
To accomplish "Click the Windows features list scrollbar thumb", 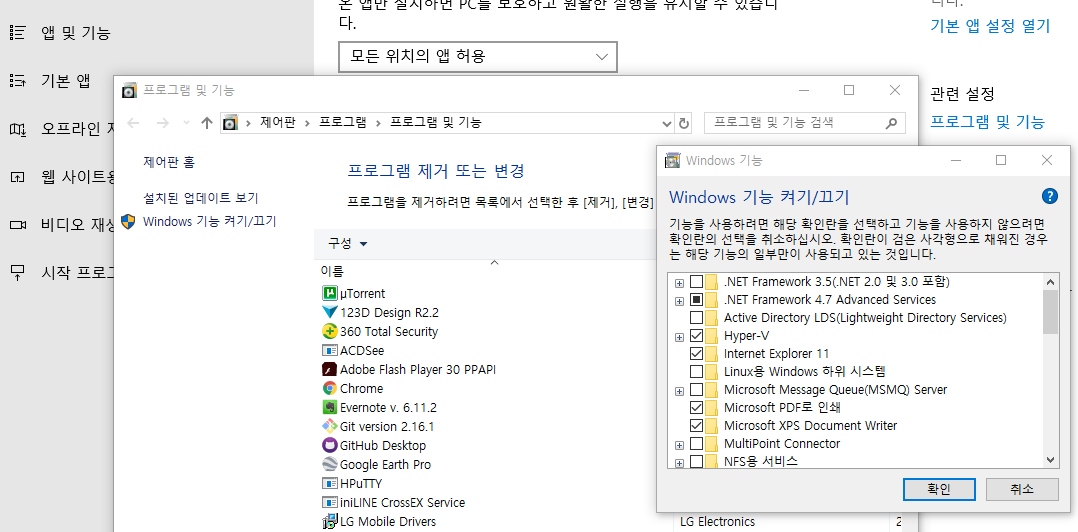I will pos(1050,311).
